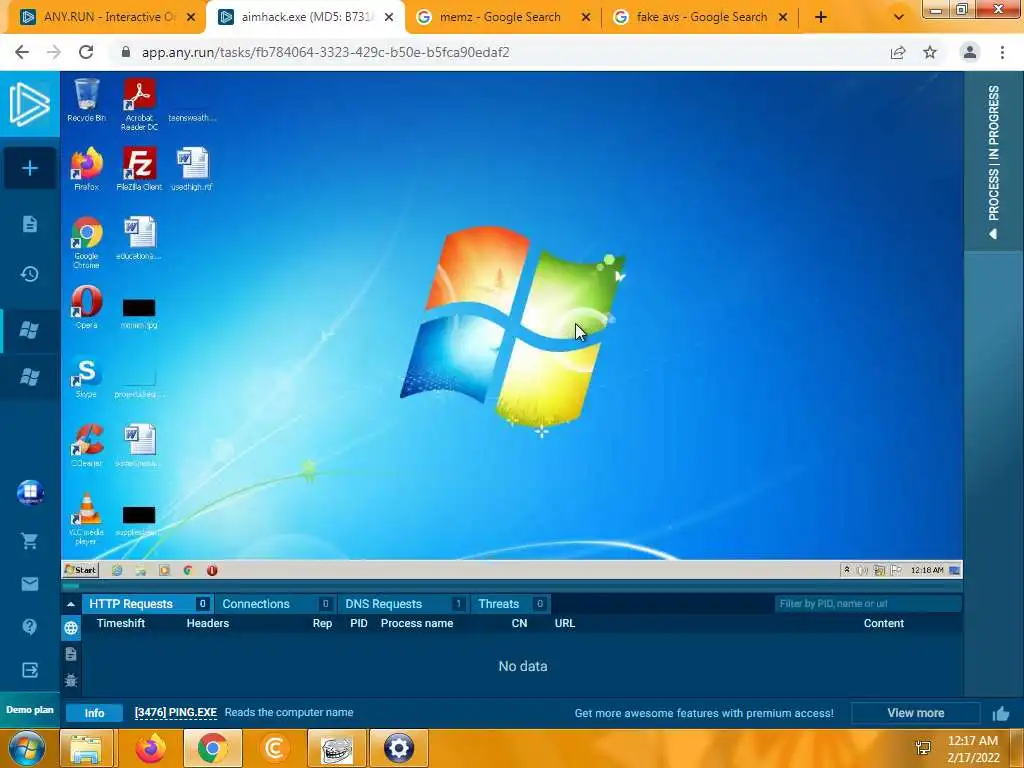Switch to the Connections tab

point(276,604)
